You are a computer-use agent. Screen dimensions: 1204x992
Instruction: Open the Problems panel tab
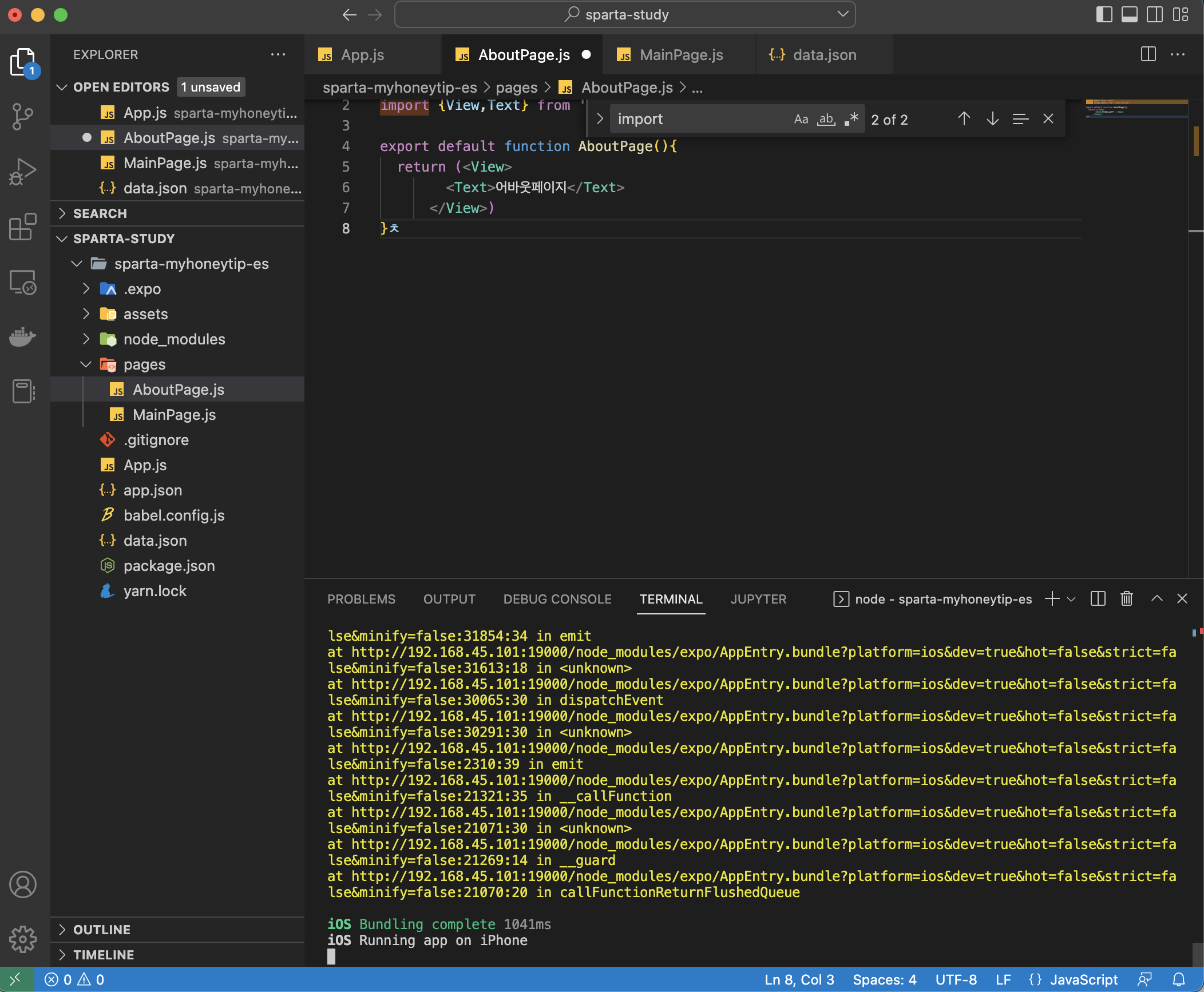361,599
